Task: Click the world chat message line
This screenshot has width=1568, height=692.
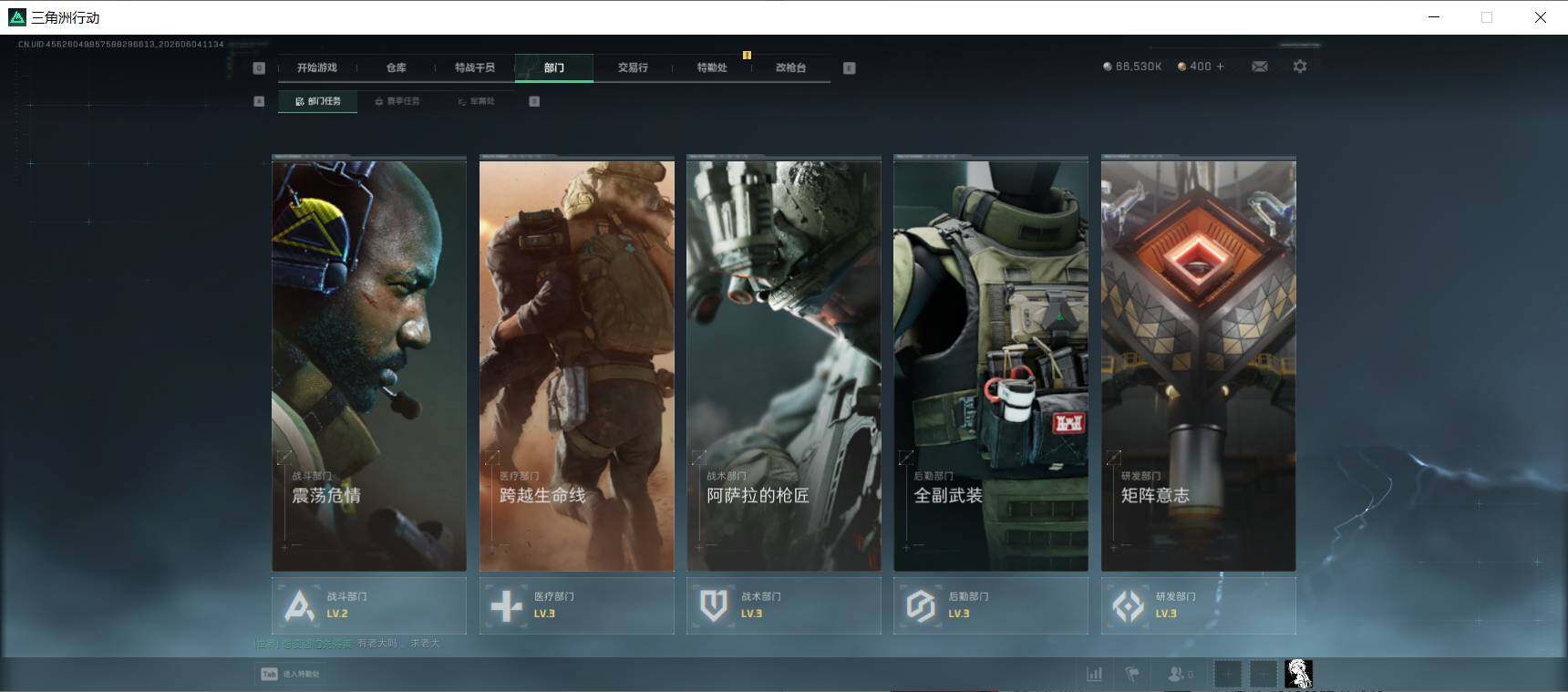Action: (x=347, y=644)
